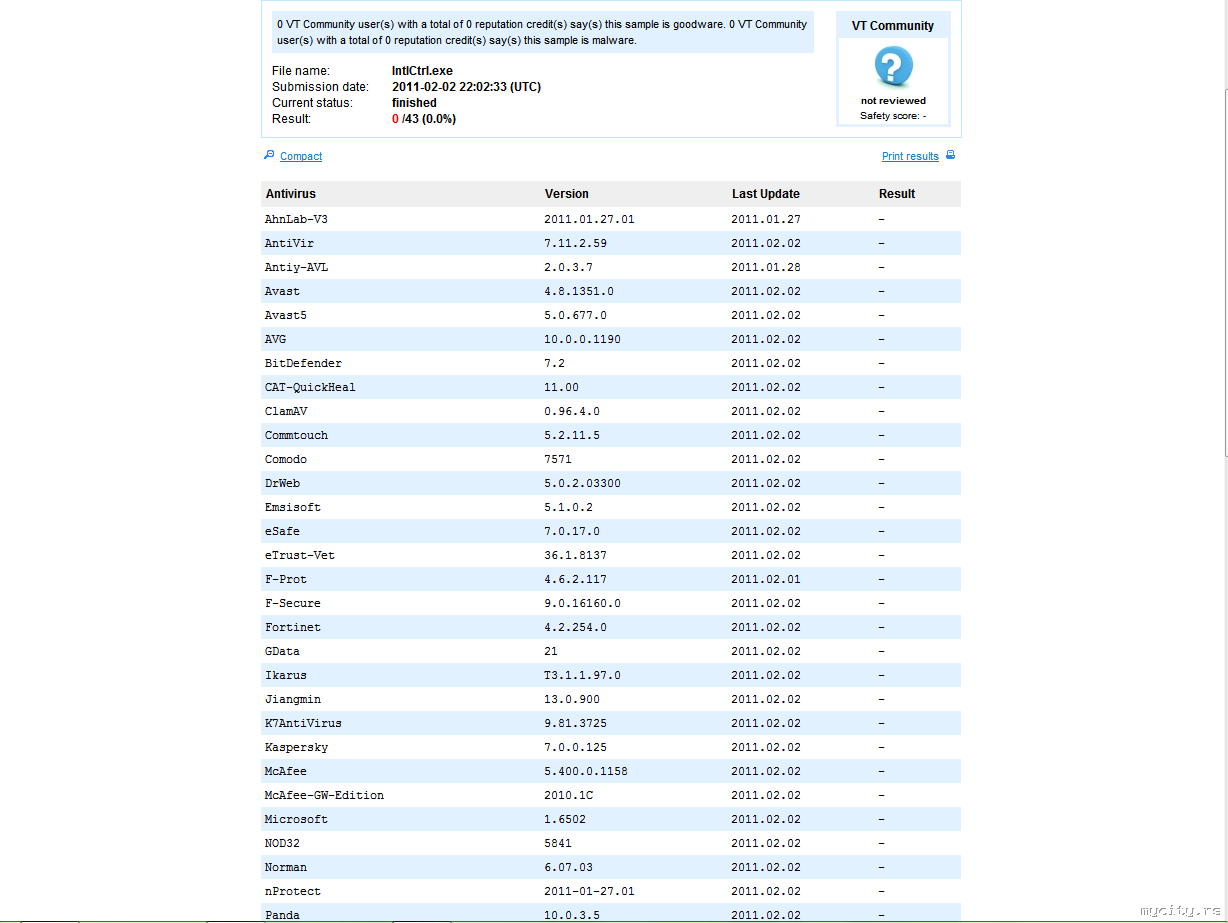
Task: Select the BitDefender row name
Action: (x=303, y=363)
